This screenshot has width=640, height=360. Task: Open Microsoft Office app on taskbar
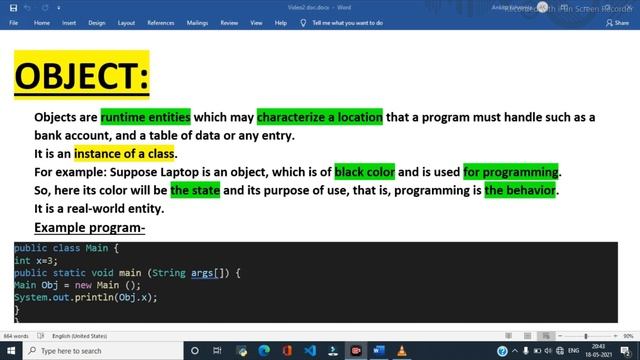287,351
